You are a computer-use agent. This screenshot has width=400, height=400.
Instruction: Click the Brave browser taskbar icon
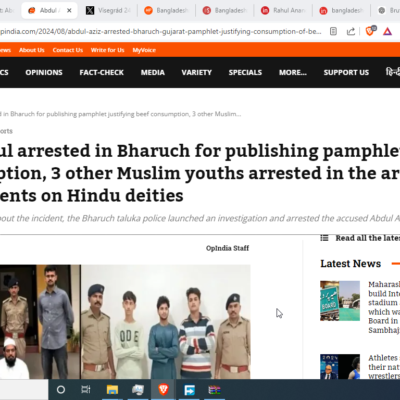point(163,389)
